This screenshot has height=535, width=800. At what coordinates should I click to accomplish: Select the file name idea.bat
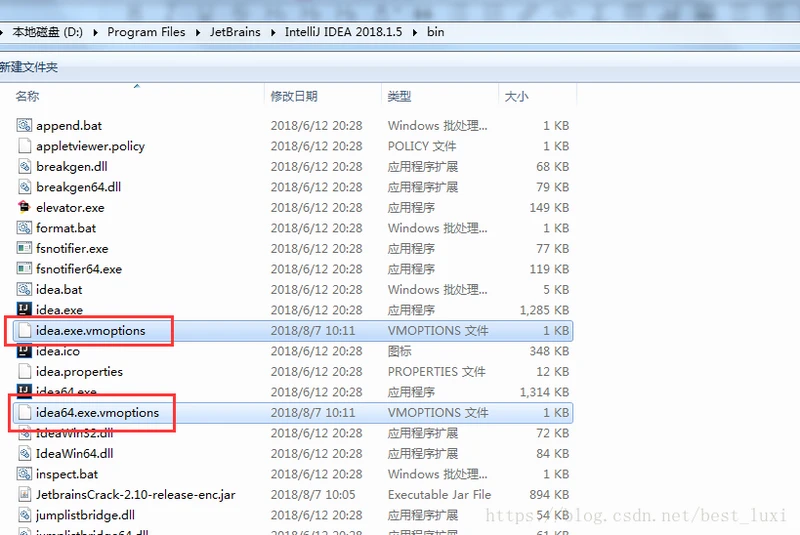59,289
